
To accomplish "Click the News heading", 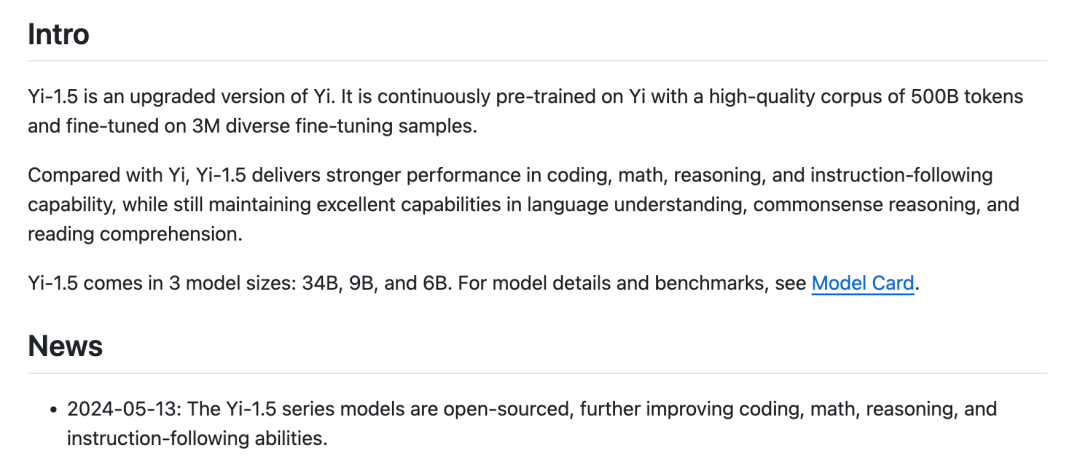I will (x=65, y=346).
